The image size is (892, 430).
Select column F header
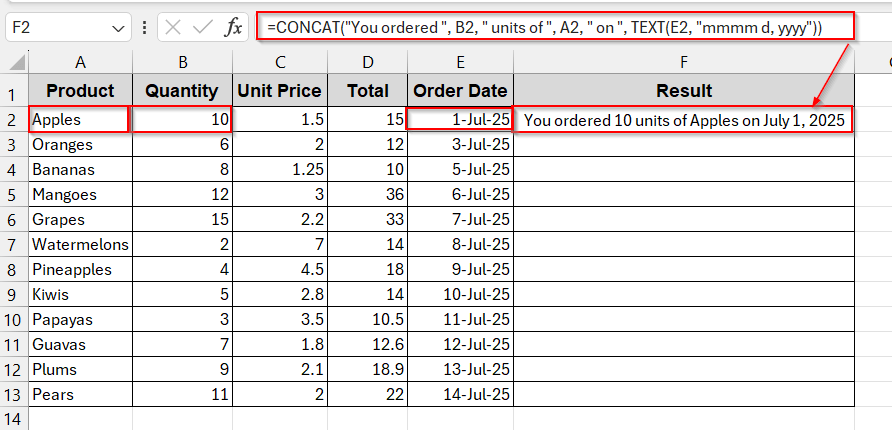(x=683, y=62)
